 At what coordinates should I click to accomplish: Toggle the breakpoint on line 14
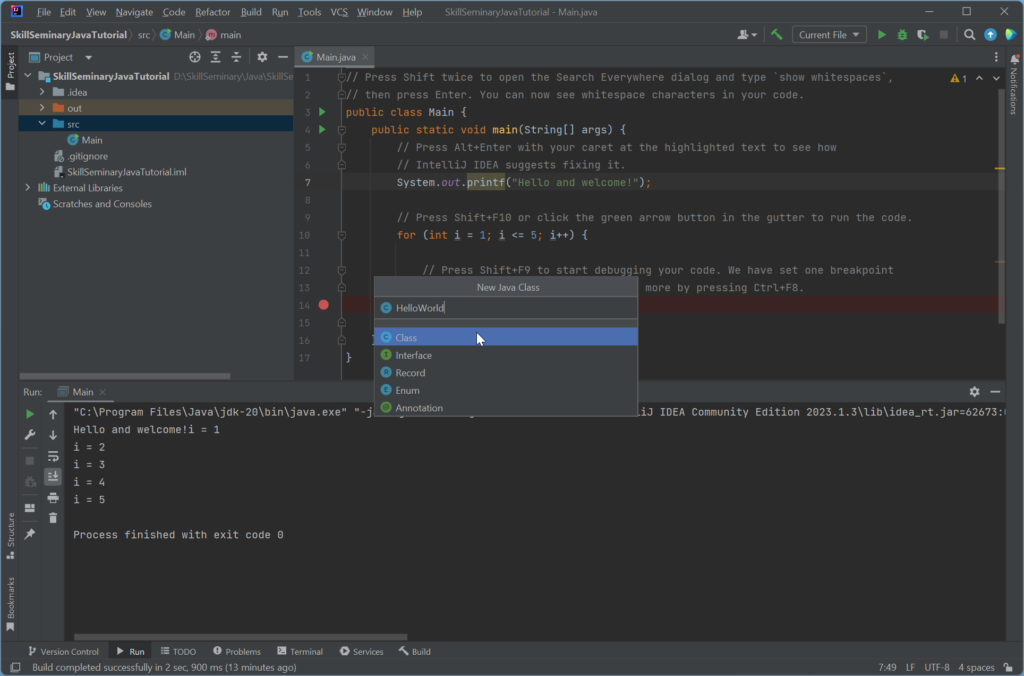[x=323, y=305]
